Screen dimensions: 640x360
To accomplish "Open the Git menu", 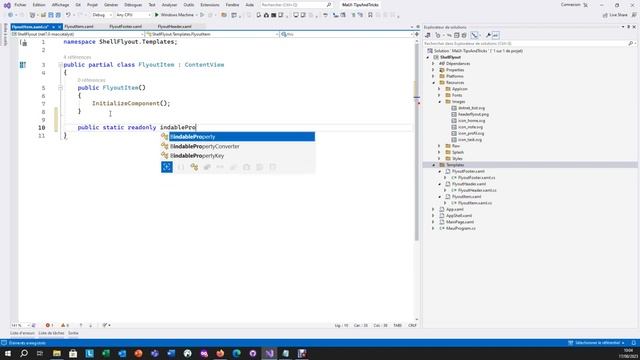I will [78, 5].
